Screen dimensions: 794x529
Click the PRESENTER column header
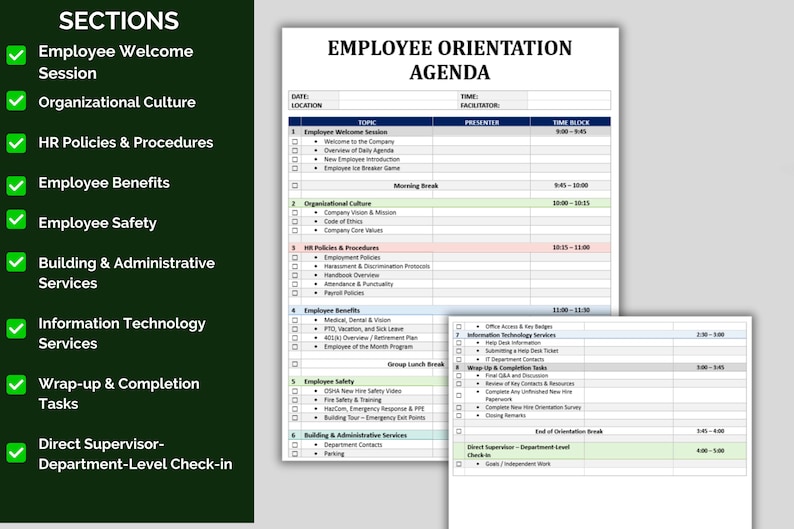click(482, 122)
